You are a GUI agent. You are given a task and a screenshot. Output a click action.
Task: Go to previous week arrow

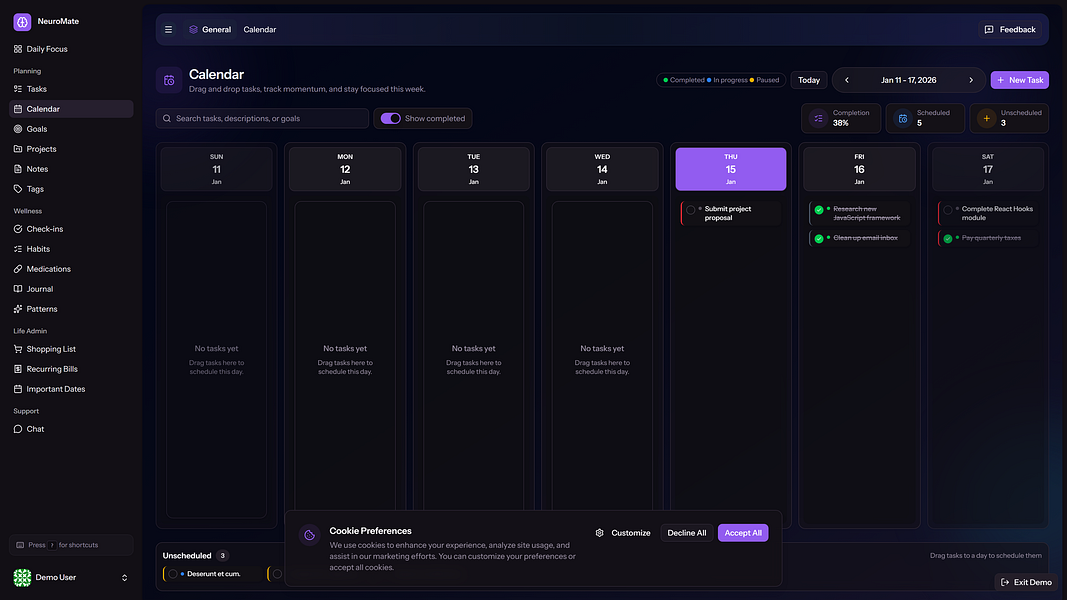847,80
